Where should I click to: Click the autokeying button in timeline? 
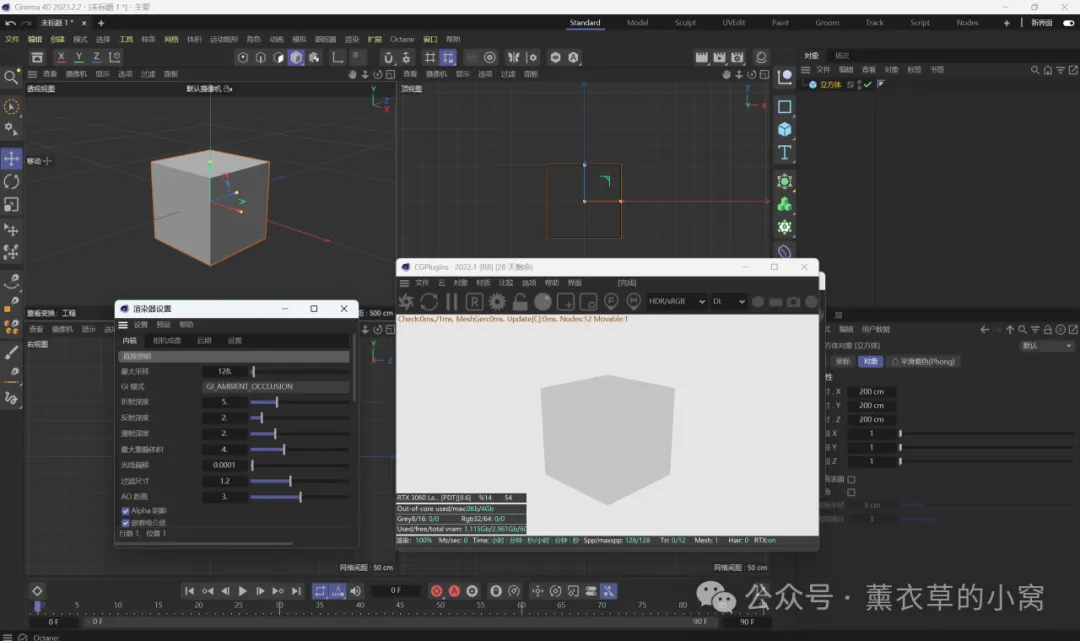point(454,591)
